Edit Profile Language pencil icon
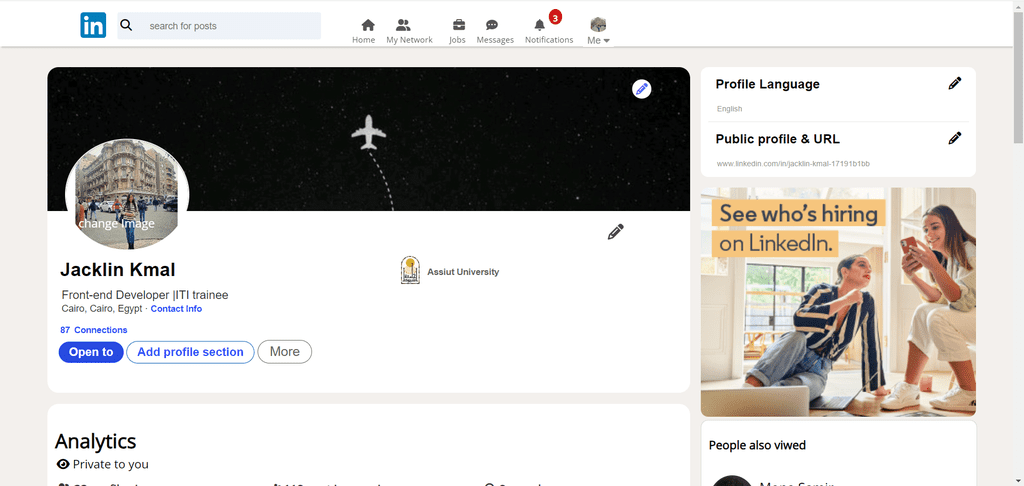1024x486 pixels. click(955, 83)
